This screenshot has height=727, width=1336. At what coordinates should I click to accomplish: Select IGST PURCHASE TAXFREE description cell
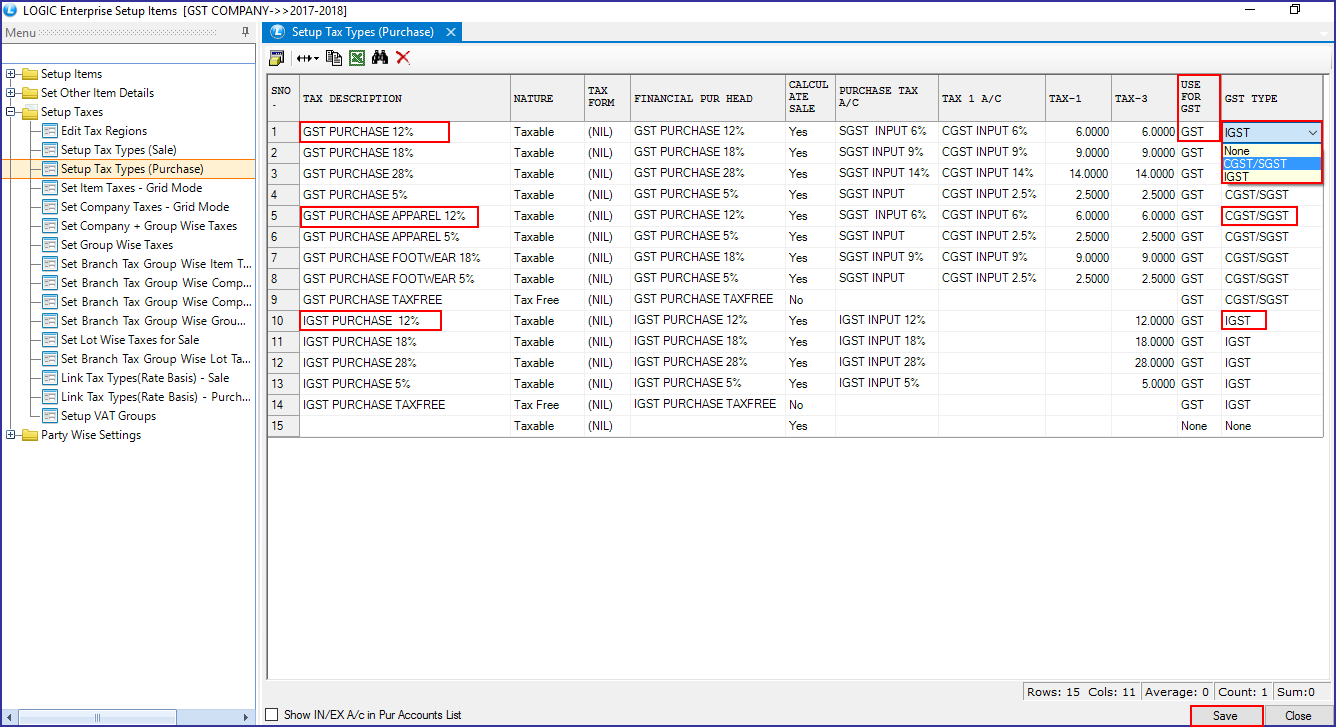coord(405,405)
